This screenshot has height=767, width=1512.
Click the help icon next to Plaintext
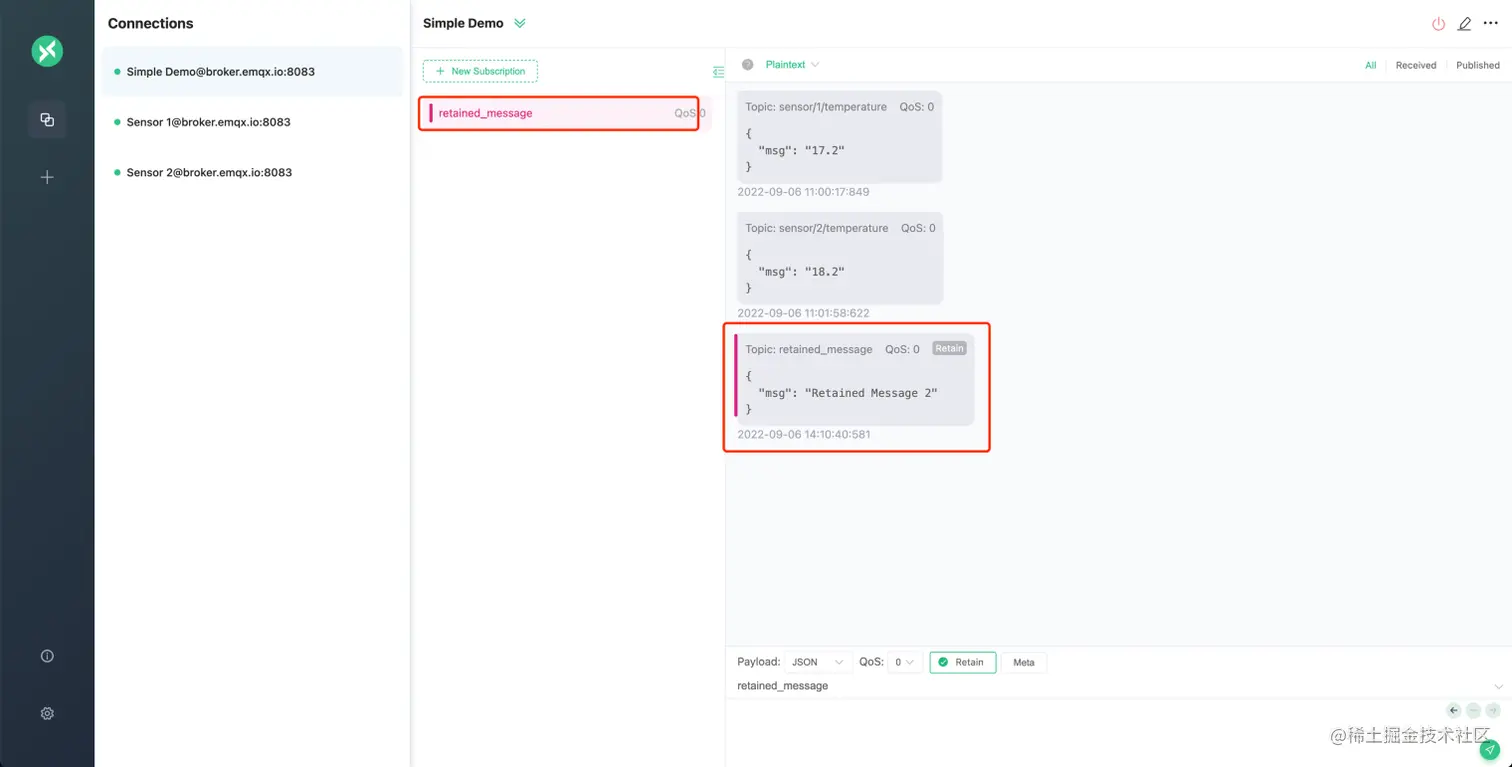(747, 64)
